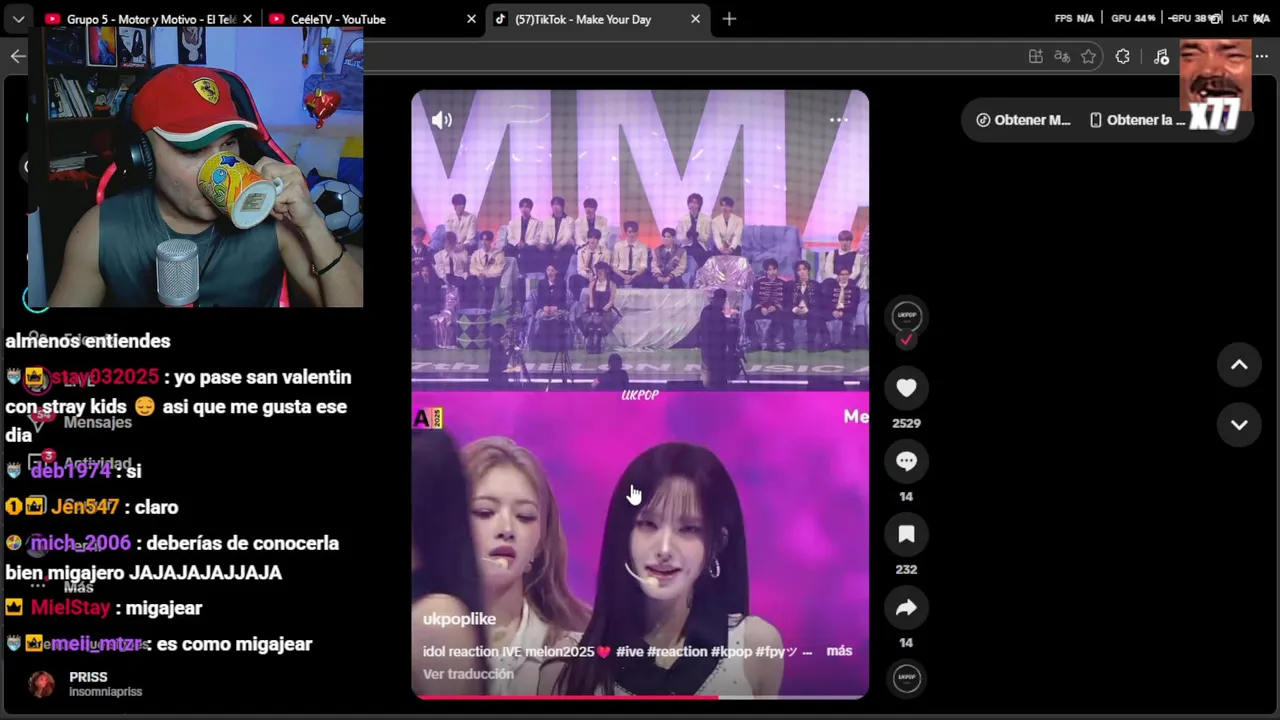The image size is (1280, 720).
Task: Open Actividad in the sidebar
Action: coord(97,464)
